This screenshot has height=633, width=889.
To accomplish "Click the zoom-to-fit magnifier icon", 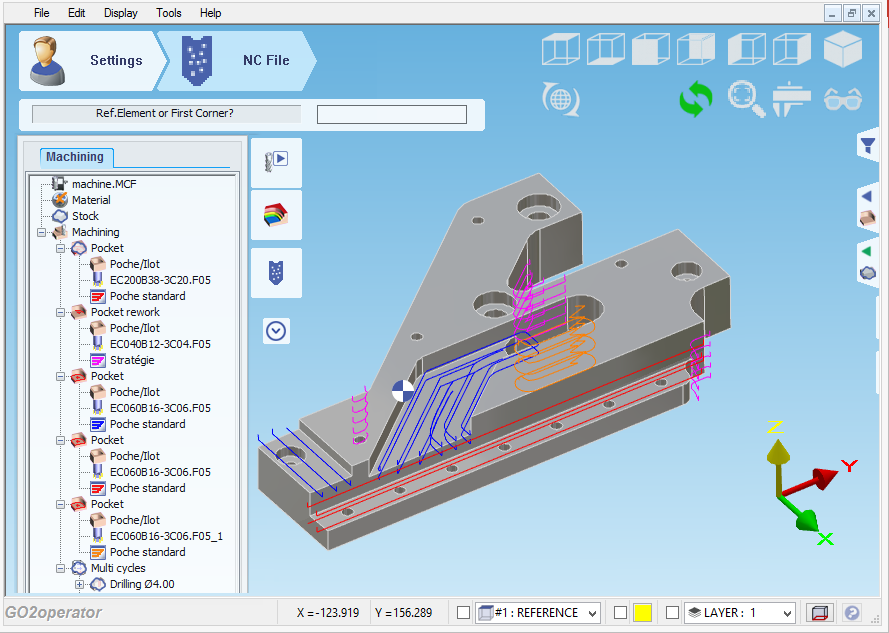I will coord(745,99).
